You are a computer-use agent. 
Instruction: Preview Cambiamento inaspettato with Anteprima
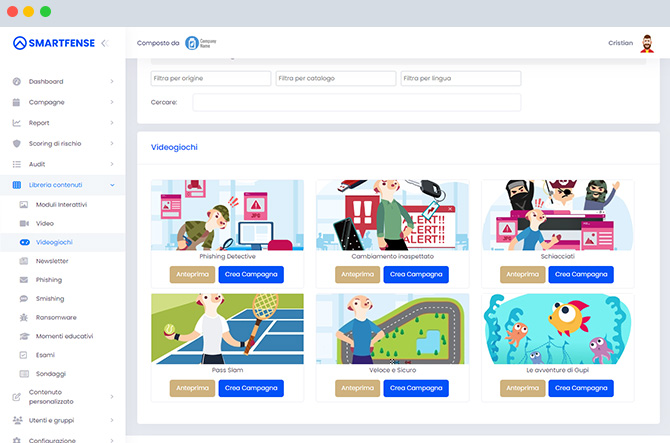(x=357, y=275)
